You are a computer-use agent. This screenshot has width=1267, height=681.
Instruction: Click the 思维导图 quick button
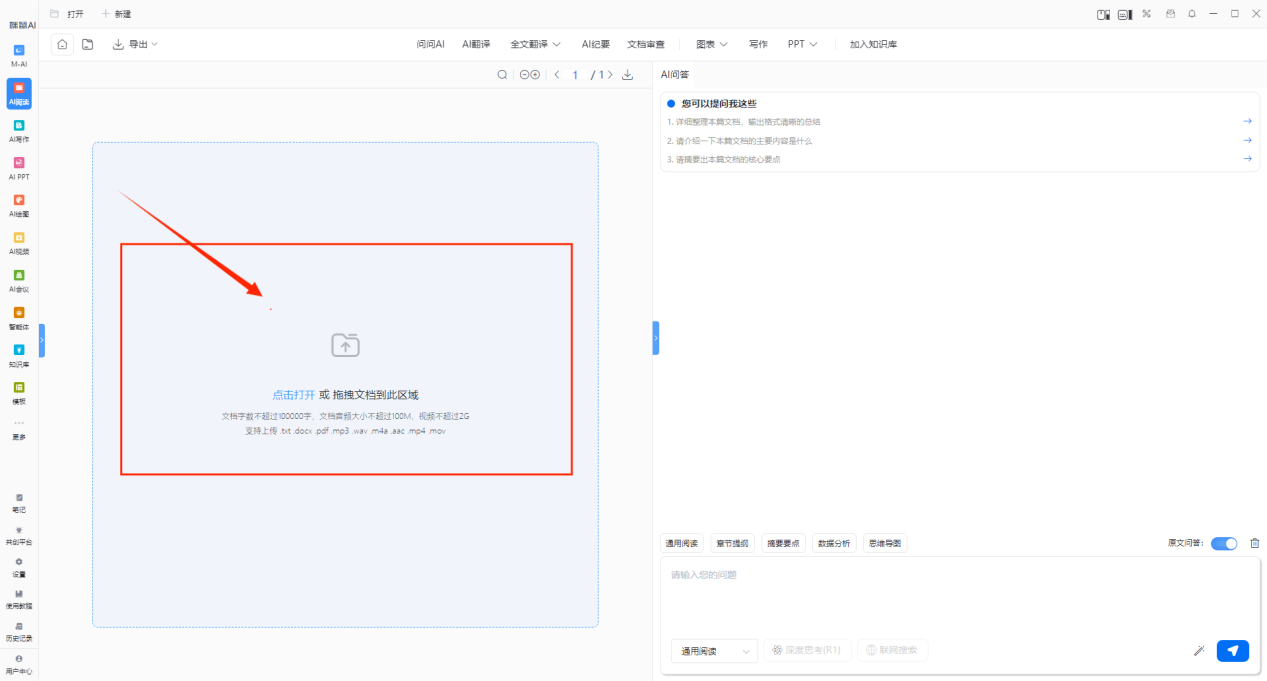[x=884, y=543]
